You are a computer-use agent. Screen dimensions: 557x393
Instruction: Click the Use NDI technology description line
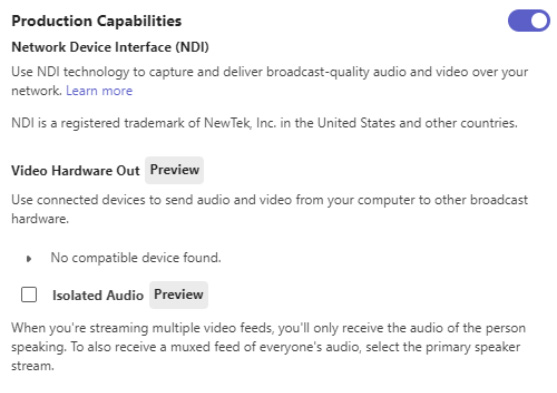(270, 72)
